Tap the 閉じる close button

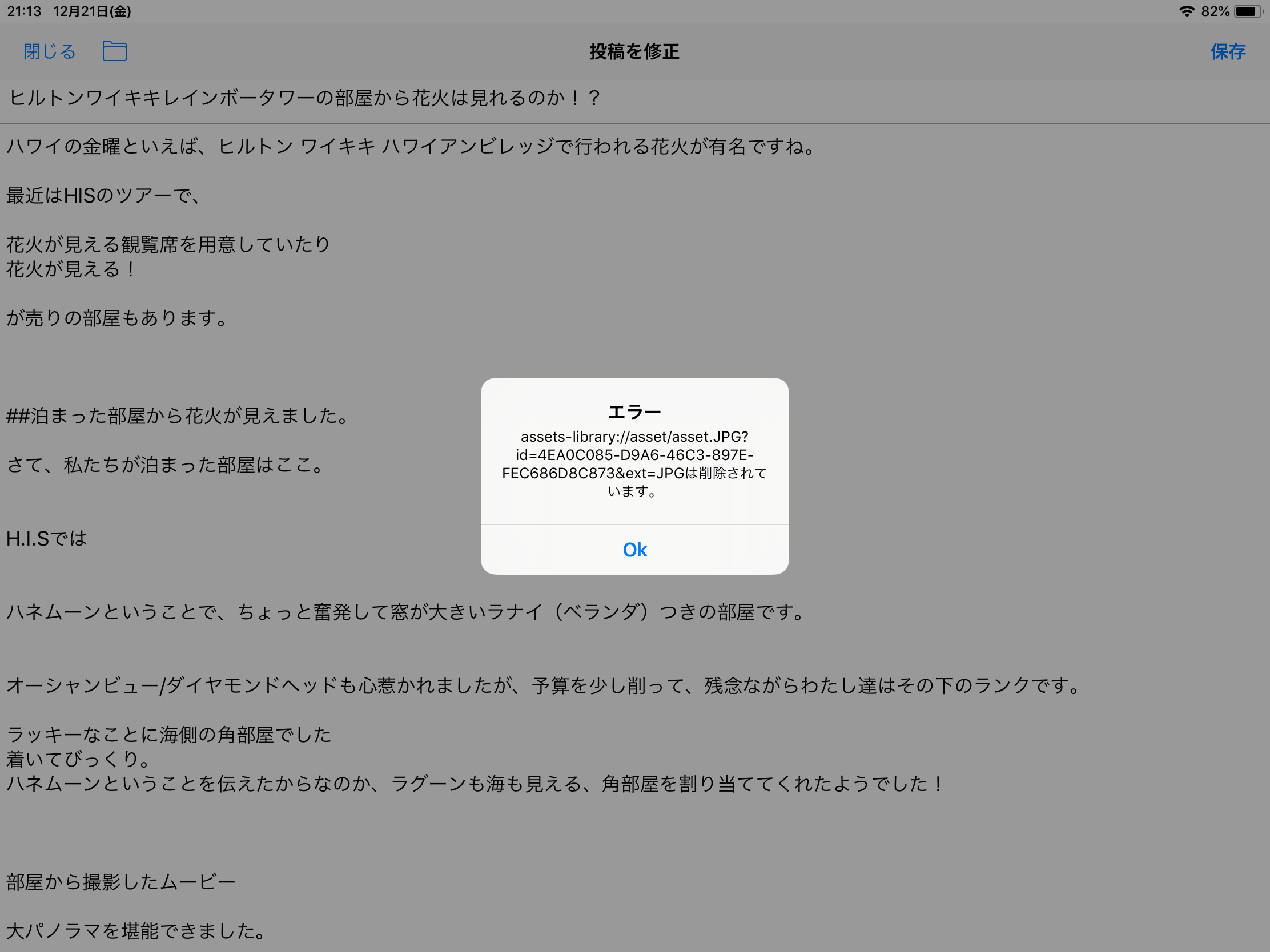pyautogui.click(x=49, y=51)
